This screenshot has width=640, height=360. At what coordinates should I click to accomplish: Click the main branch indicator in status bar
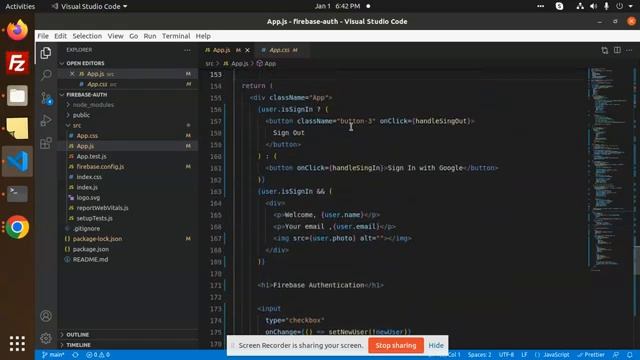click(x=53, y=355)
